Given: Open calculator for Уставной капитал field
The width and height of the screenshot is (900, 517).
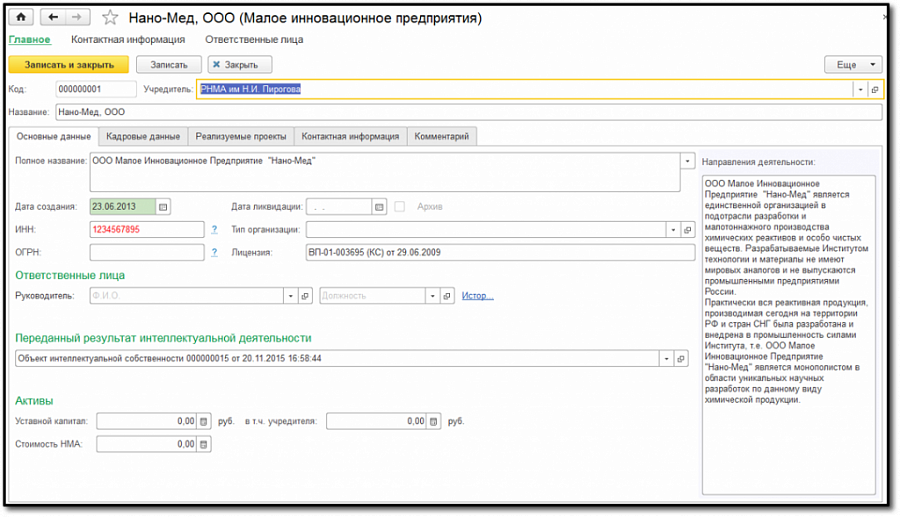Looking at the screenshot, I should [x=204, y=421].
